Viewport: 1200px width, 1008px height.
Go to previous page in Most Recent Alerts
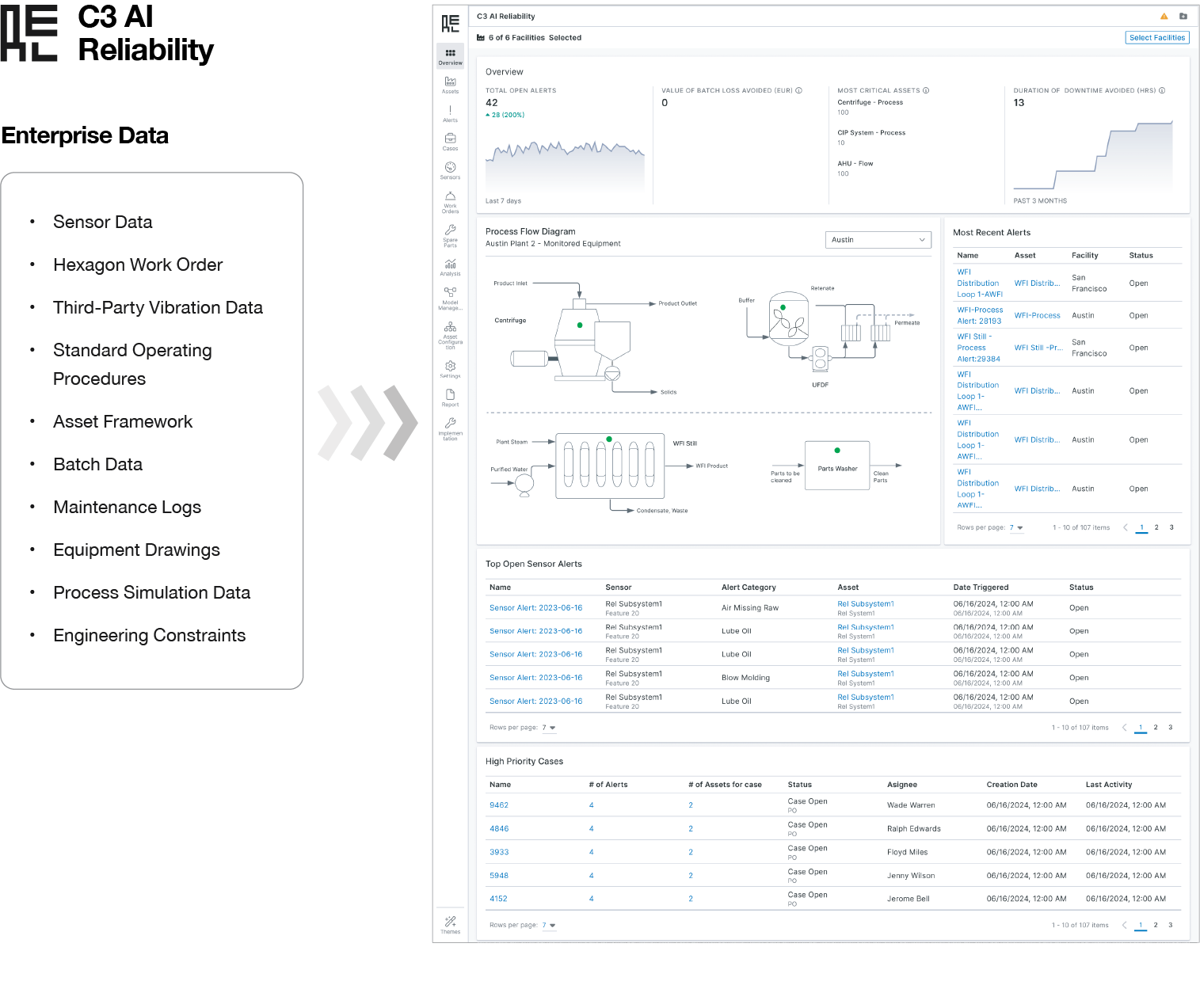click(1126, 527)
